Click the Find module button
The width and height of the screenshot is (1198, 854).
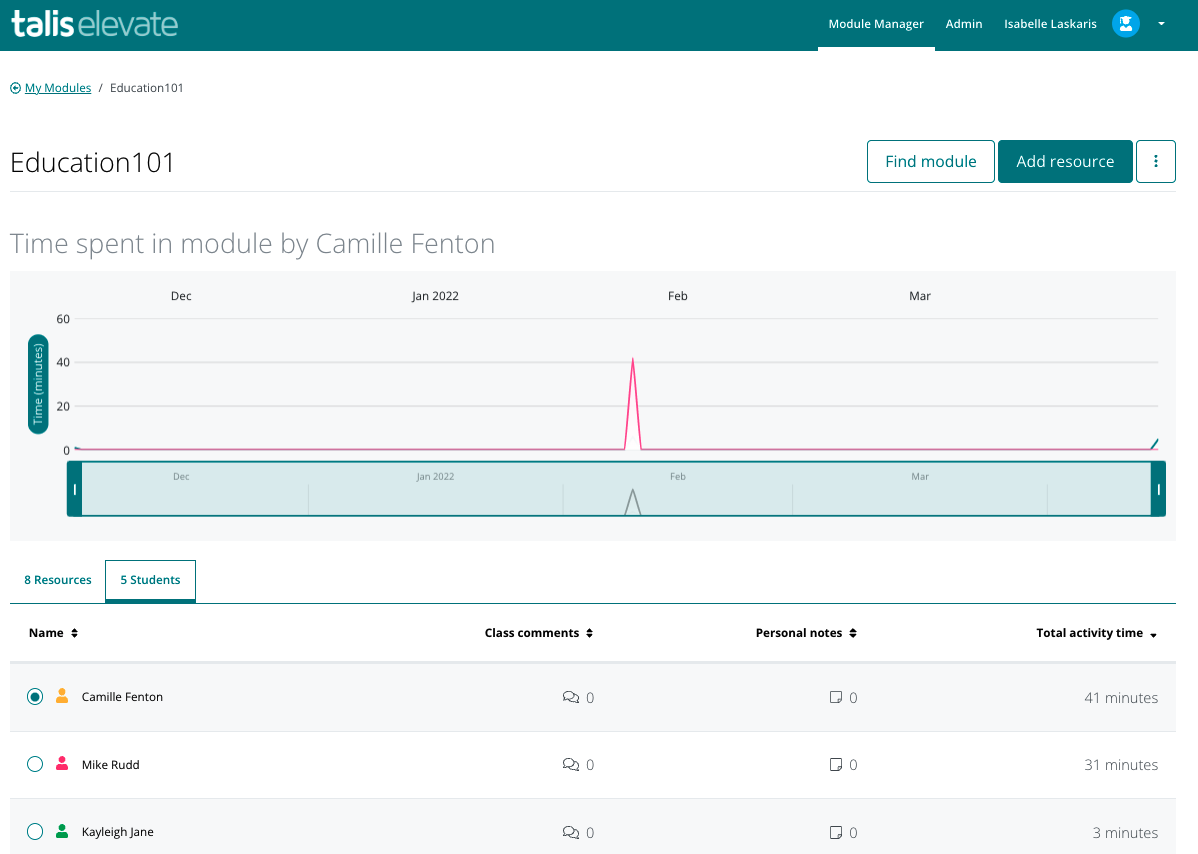point(931,161)
